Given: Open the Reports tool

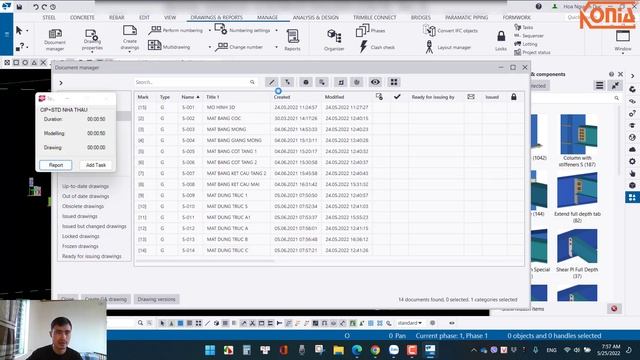Looking at the screenshot, I should 292,40.
